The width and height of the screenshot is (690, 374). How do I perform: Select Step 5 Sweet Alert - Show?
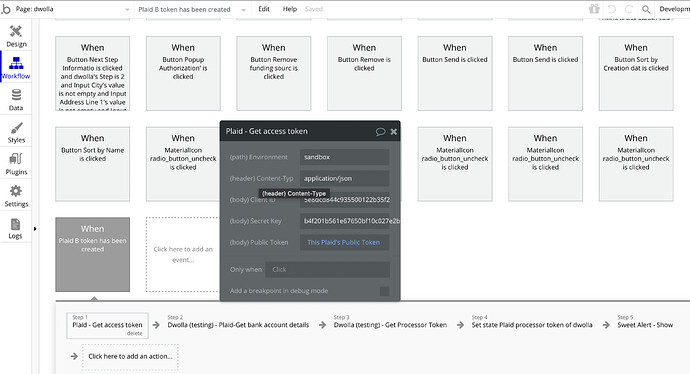[645, 325]
